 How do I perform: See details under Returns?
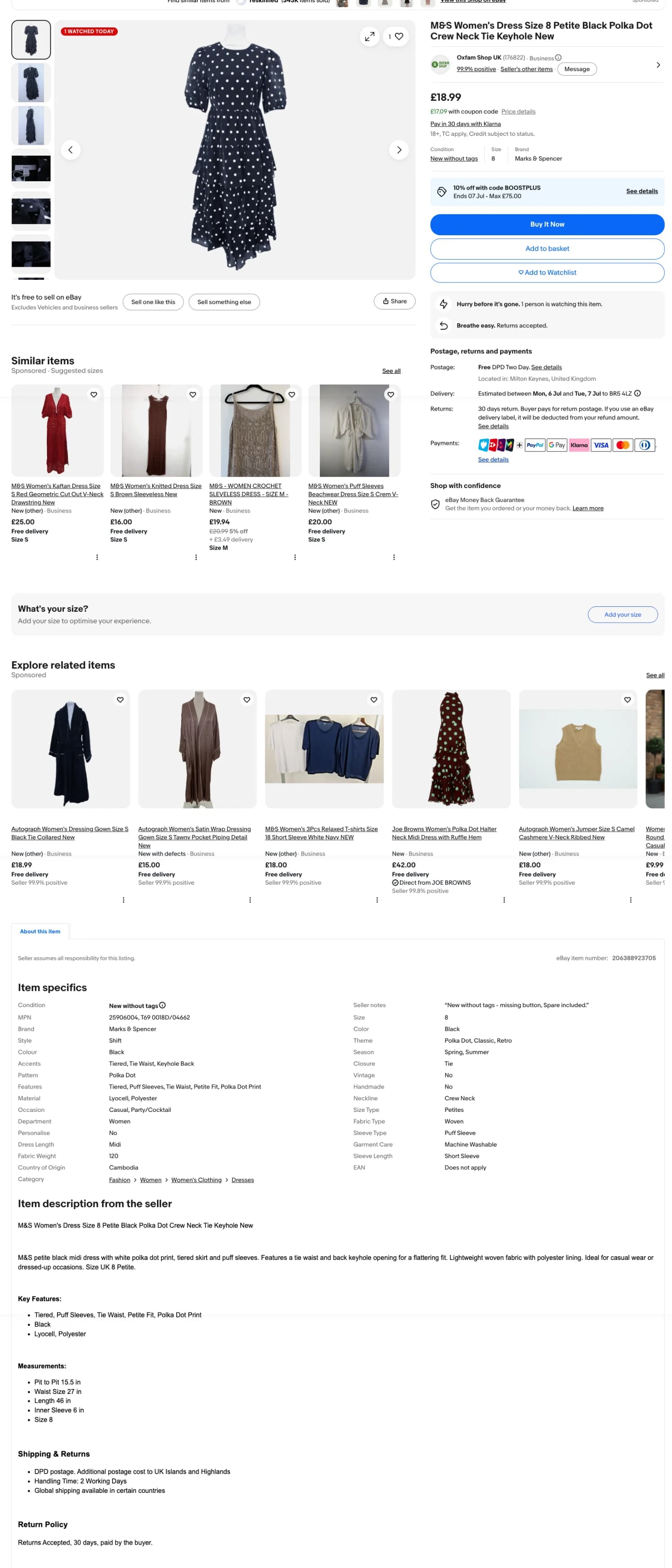click(x=493, y=426)
